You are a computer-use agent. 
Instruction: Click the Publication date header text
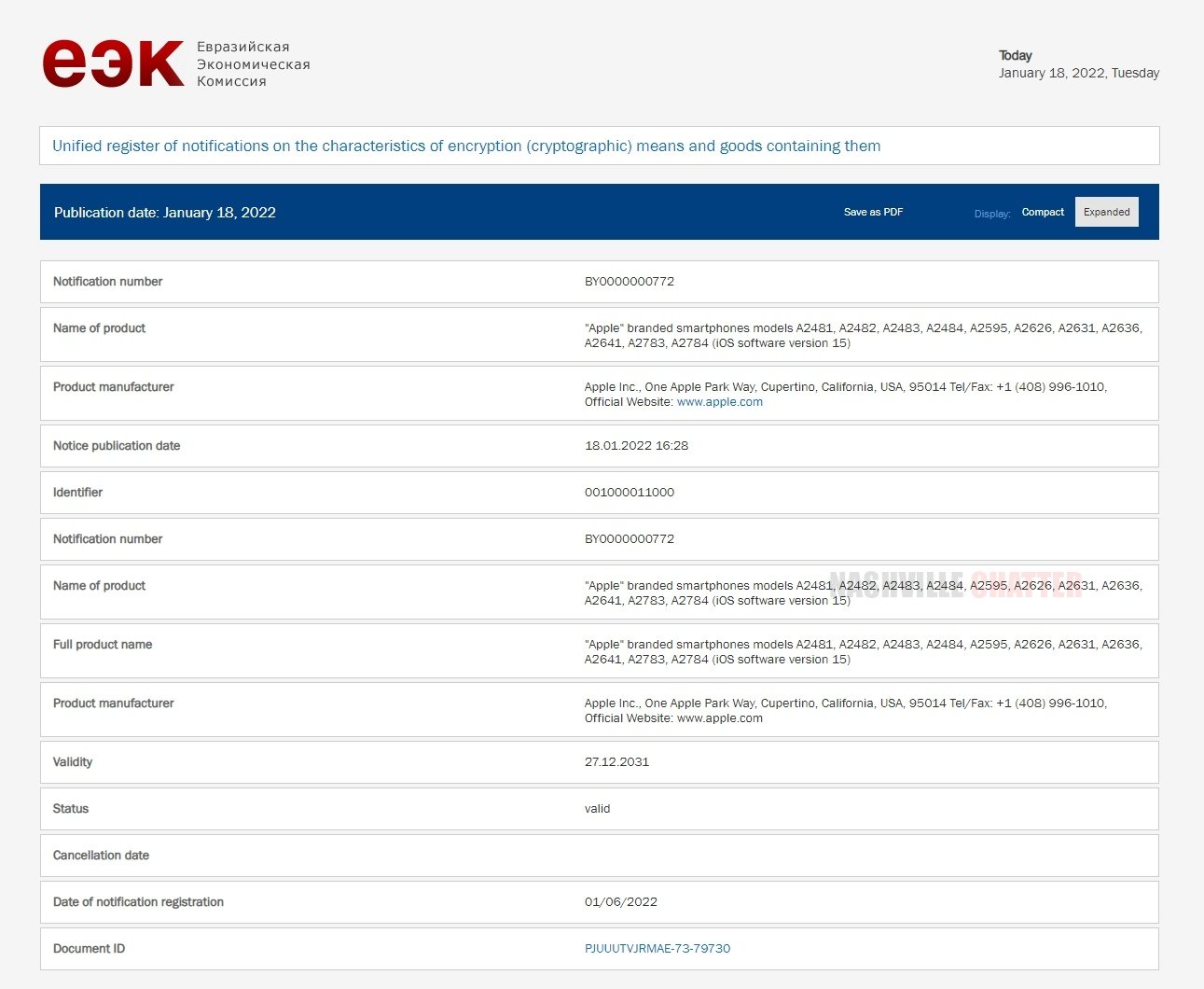pos(165,212)
